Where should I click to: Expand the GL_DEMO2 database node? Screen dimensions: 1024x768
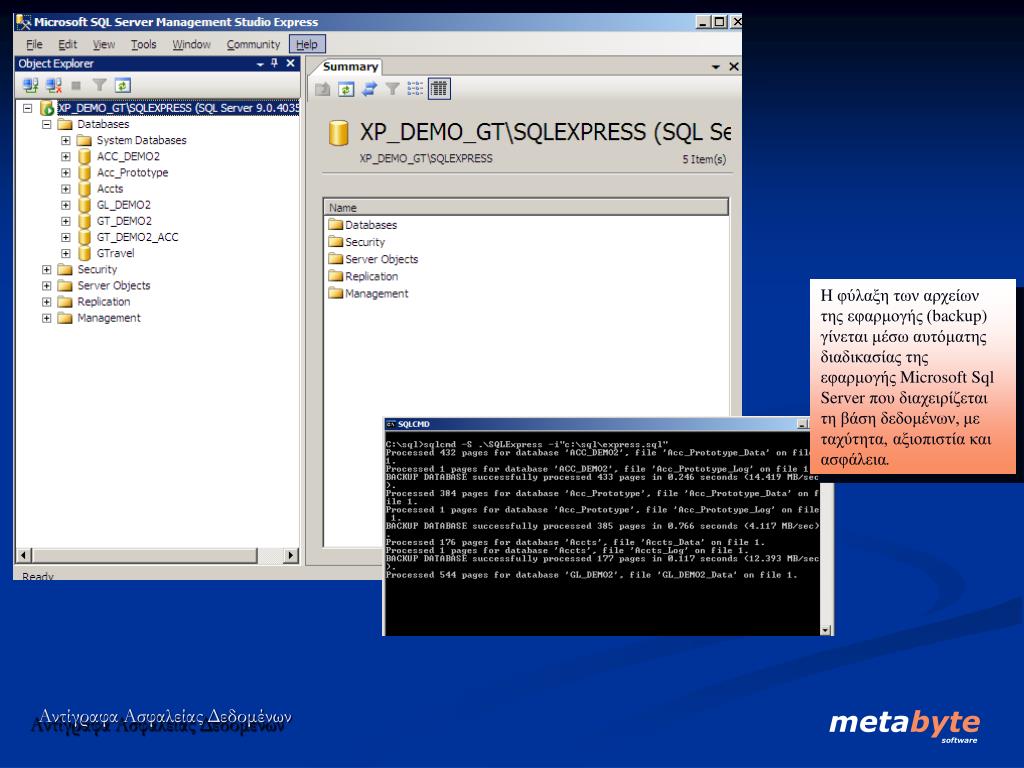(x=65, y=205)
